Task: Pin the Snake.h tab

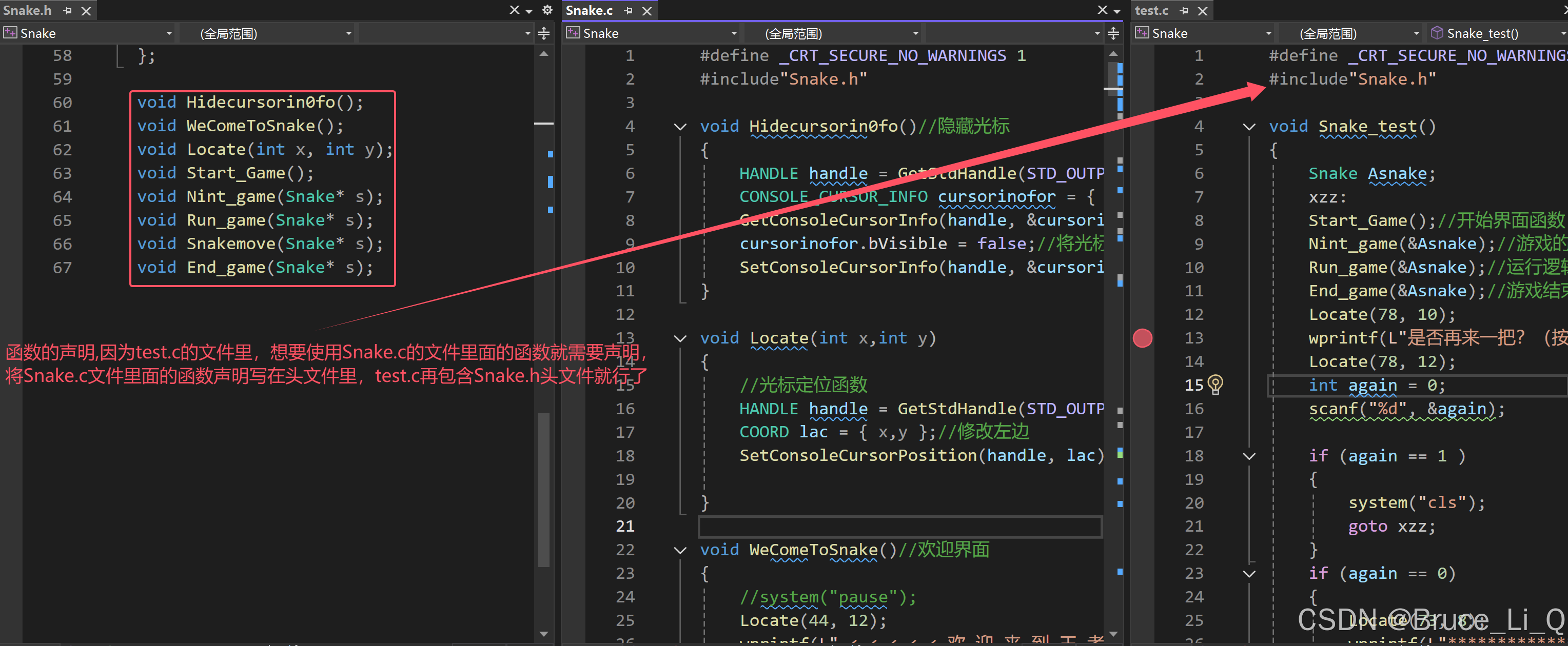Action: tap(68, 11)
